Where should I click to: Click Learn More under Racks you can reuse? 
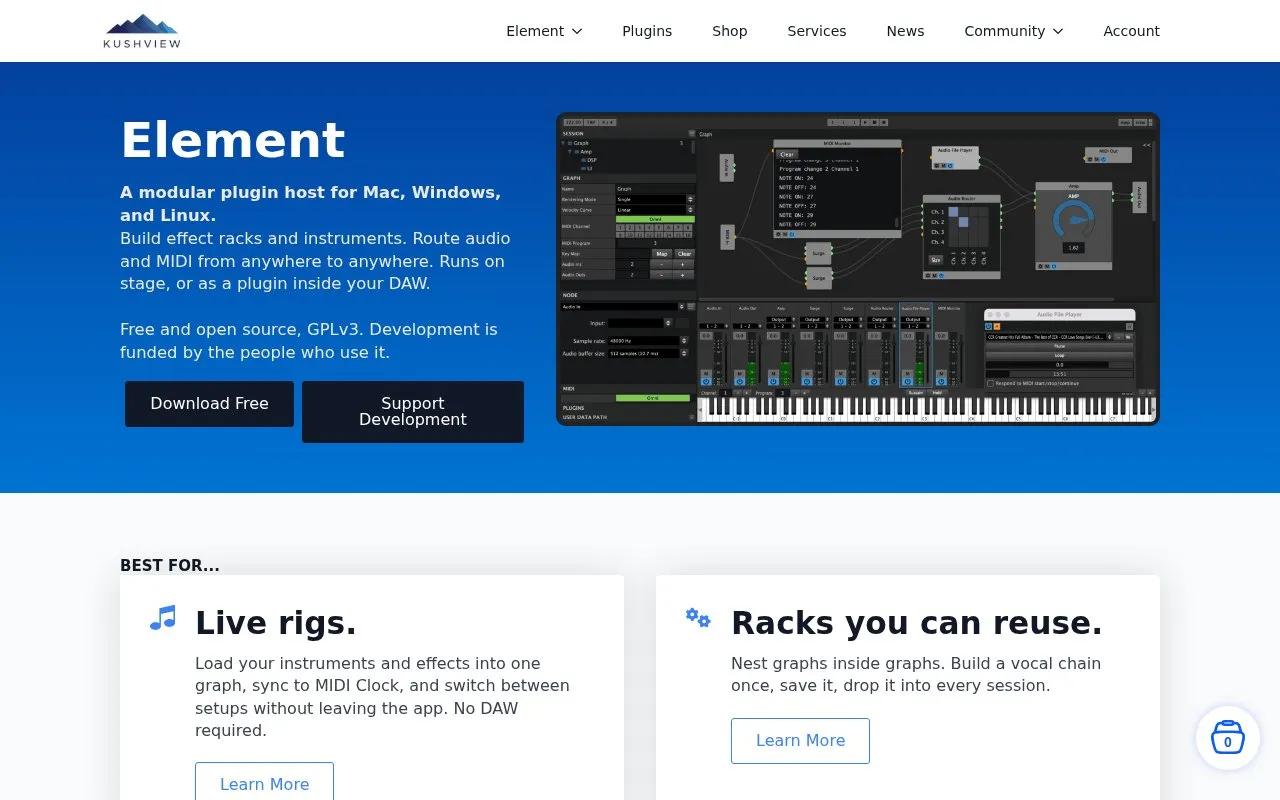[x=800, y=740]
